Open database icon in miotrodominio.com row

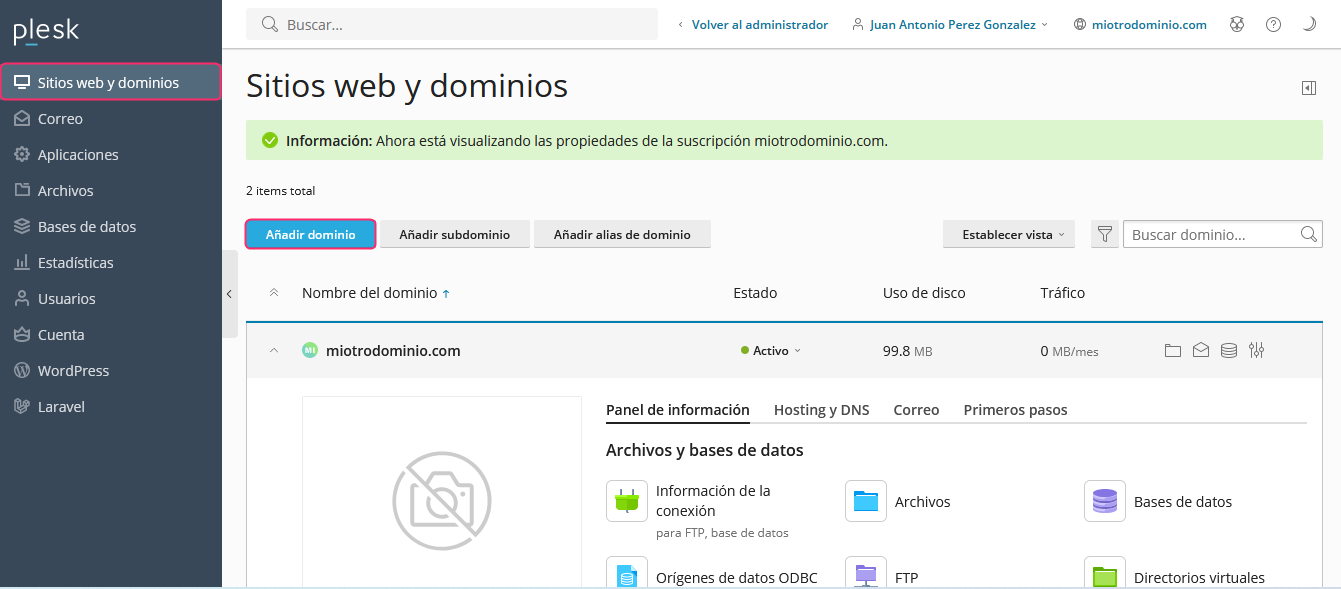click(x=1229, y=351)
